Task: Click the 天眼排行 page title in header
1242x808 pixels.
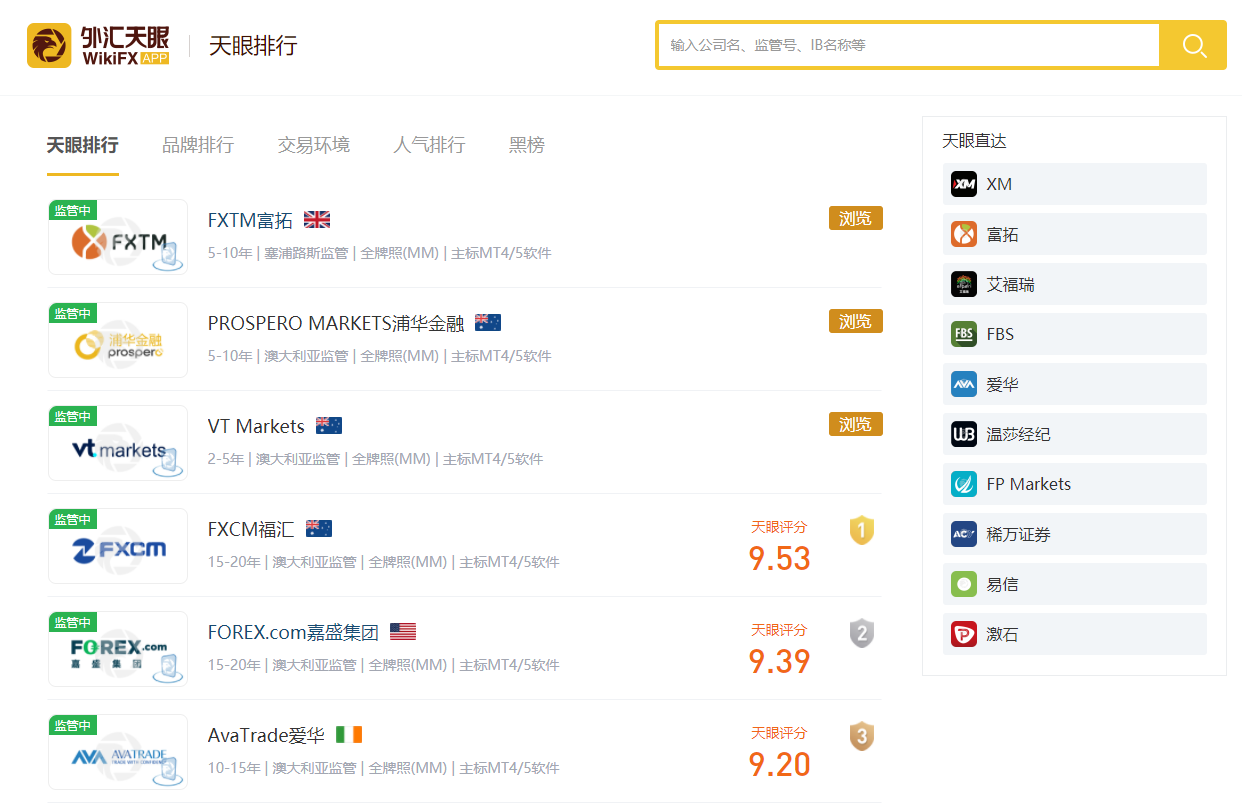Action: pos(253,46)
